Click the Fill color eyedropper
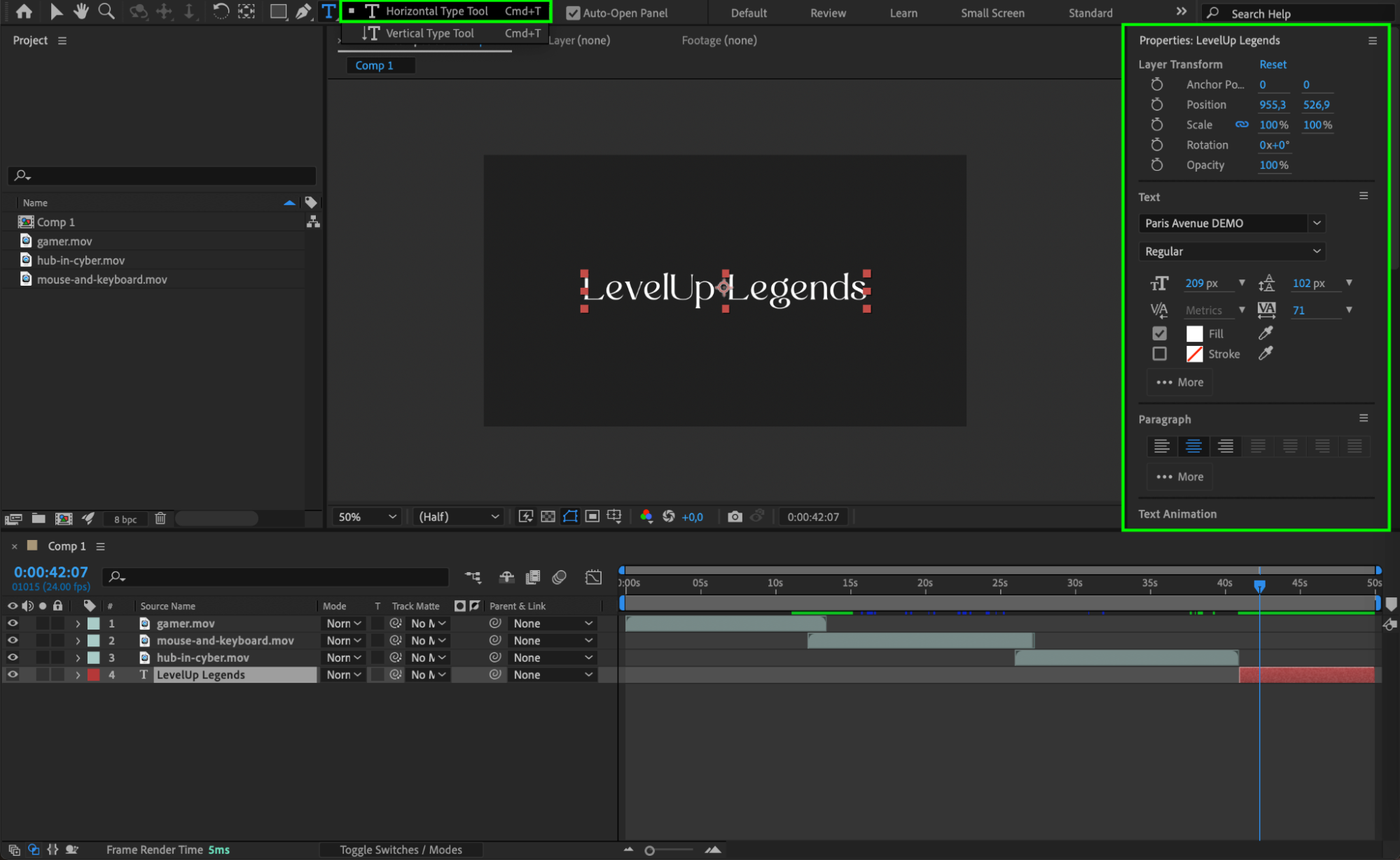Screen dimensions: 1400x860 (1265, 333)
